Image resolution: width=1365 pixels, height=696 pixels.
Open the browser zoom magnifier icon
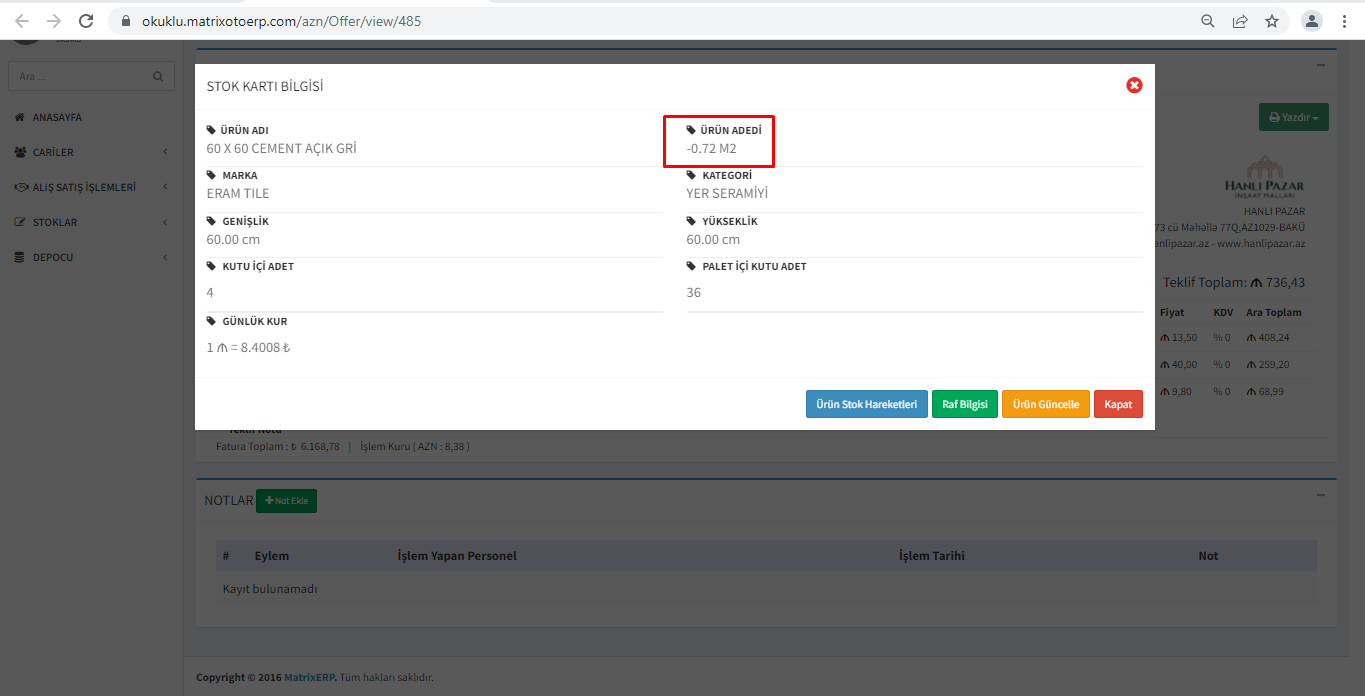click(x=1208, y=21)
